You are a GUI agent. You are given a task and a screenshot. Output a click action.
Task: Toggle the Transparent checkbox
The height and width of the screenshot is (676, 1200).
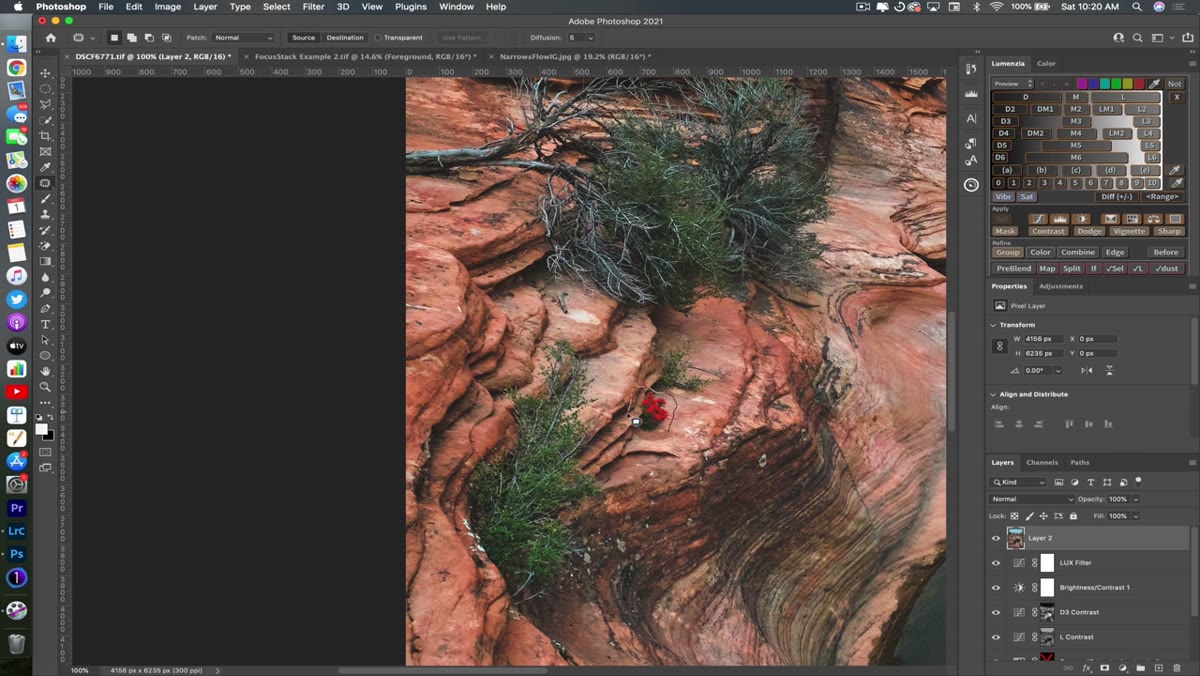(x=378, y=38)
